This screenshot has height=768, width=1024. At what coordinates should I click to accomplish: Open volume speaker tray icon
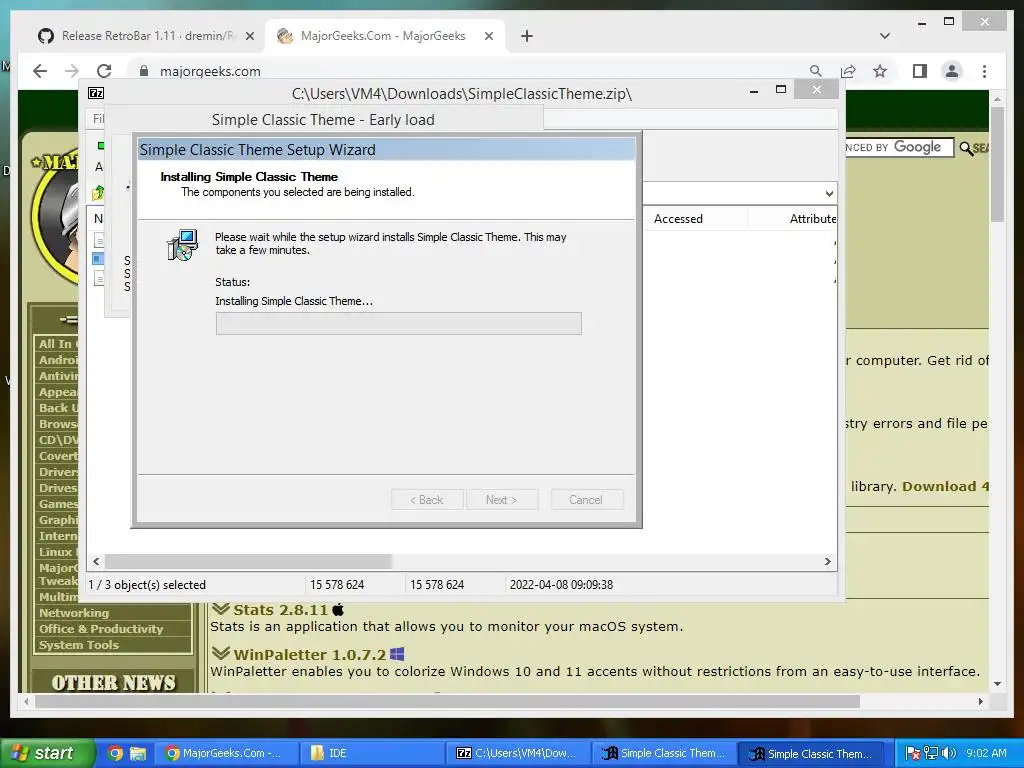coord(948,754)
